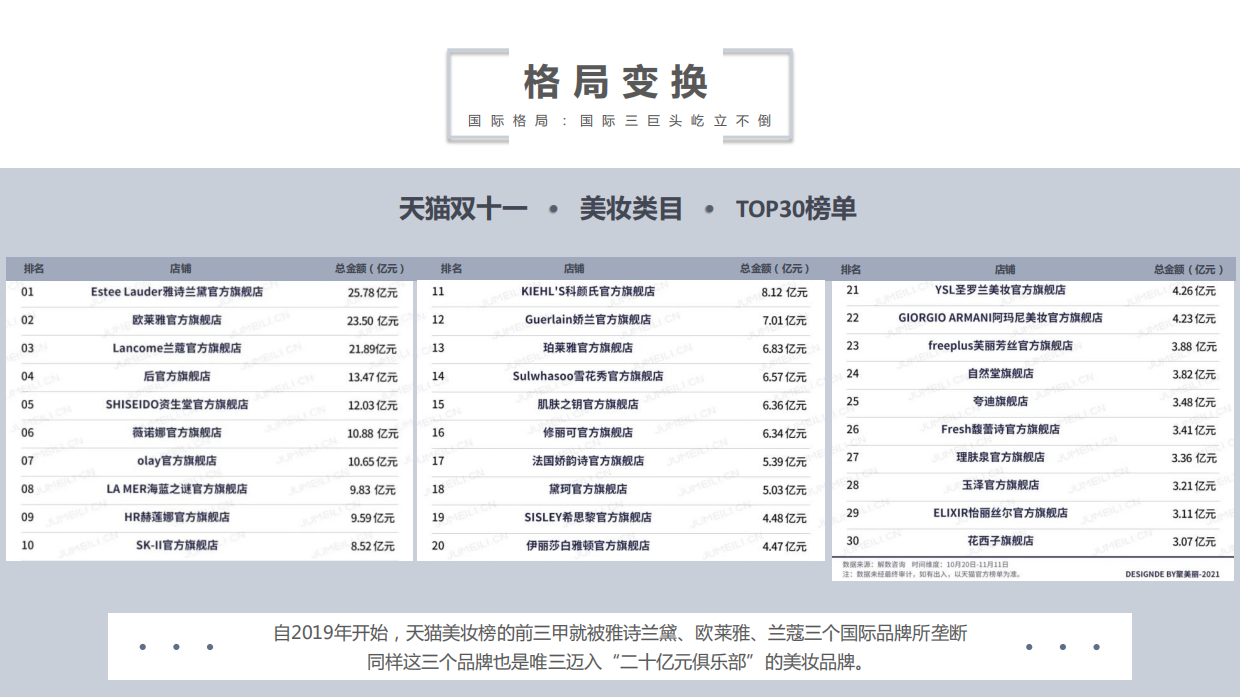Screen dimensions: 1240x697
Task: Click heading 美妆类目
Action: (x=631, y=209)
